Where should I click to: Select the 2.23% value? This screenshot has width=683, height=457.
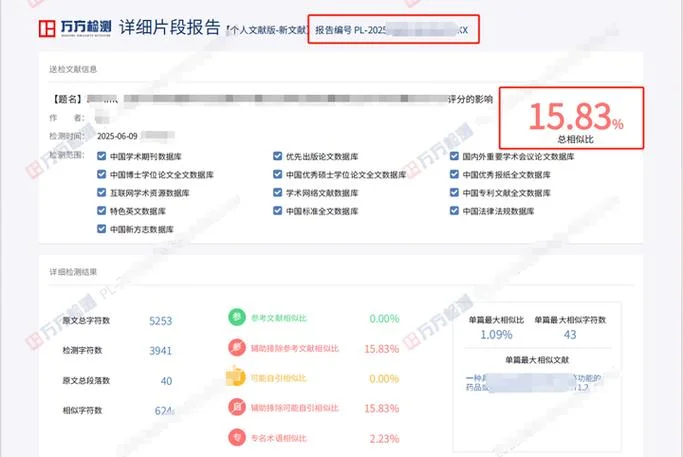(384, 439)
